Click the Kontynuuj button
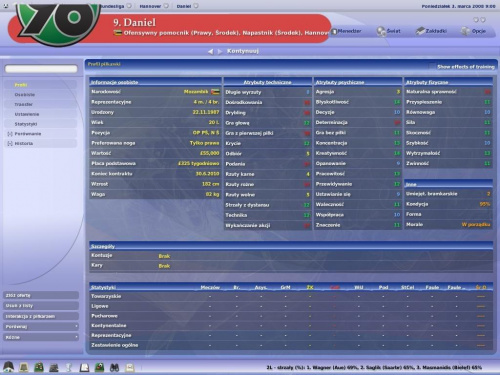500x375 pixels. pyautogui.click(x=243, y=51)
